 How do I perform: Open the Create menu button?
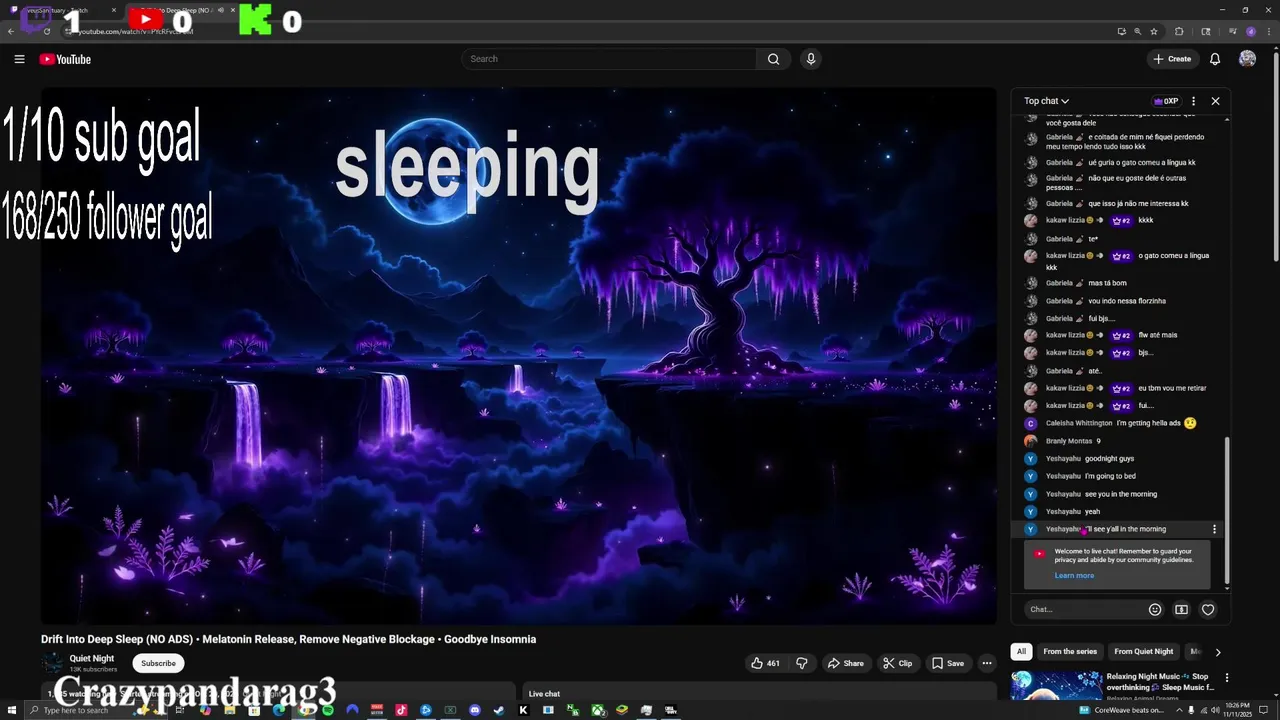click(1172, 59)
